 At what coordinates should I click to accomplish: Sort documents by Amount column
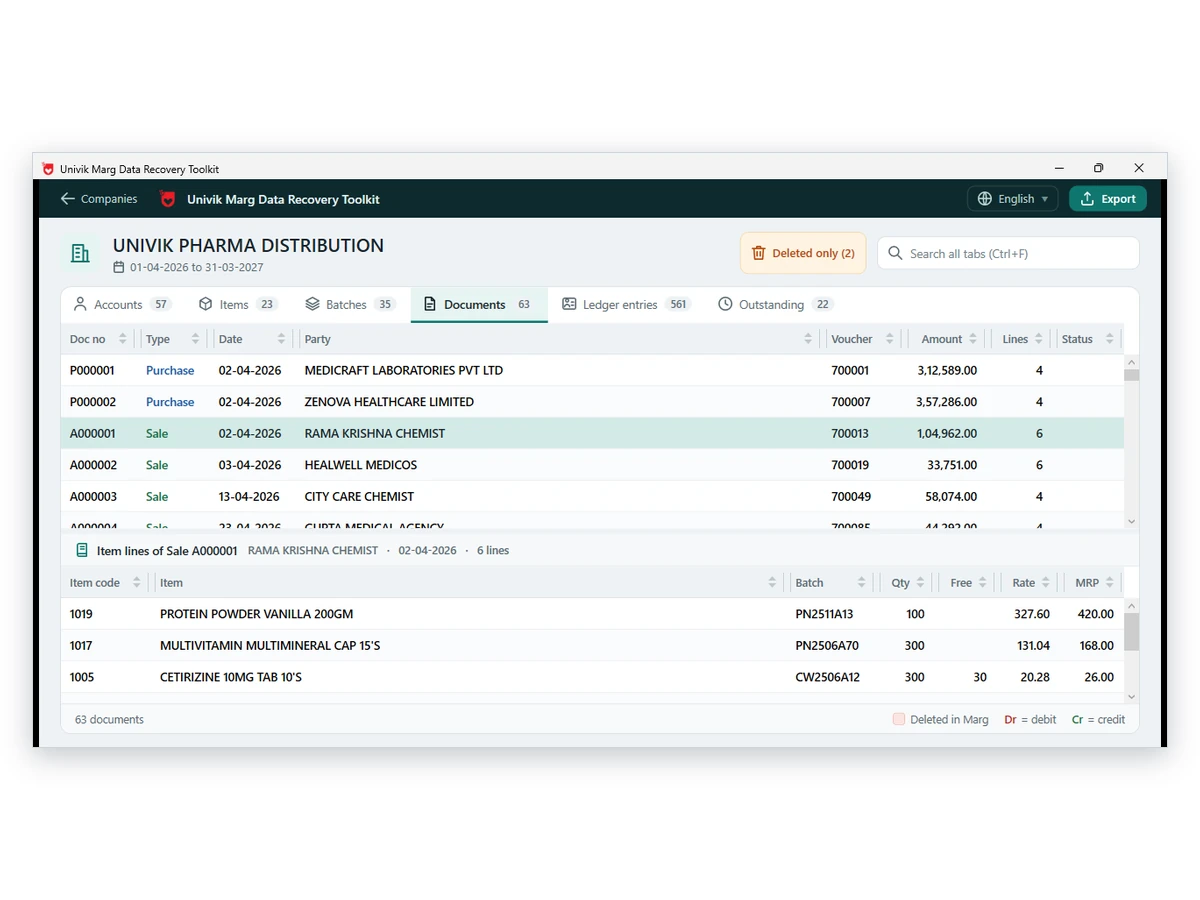(x=945, y=339)
